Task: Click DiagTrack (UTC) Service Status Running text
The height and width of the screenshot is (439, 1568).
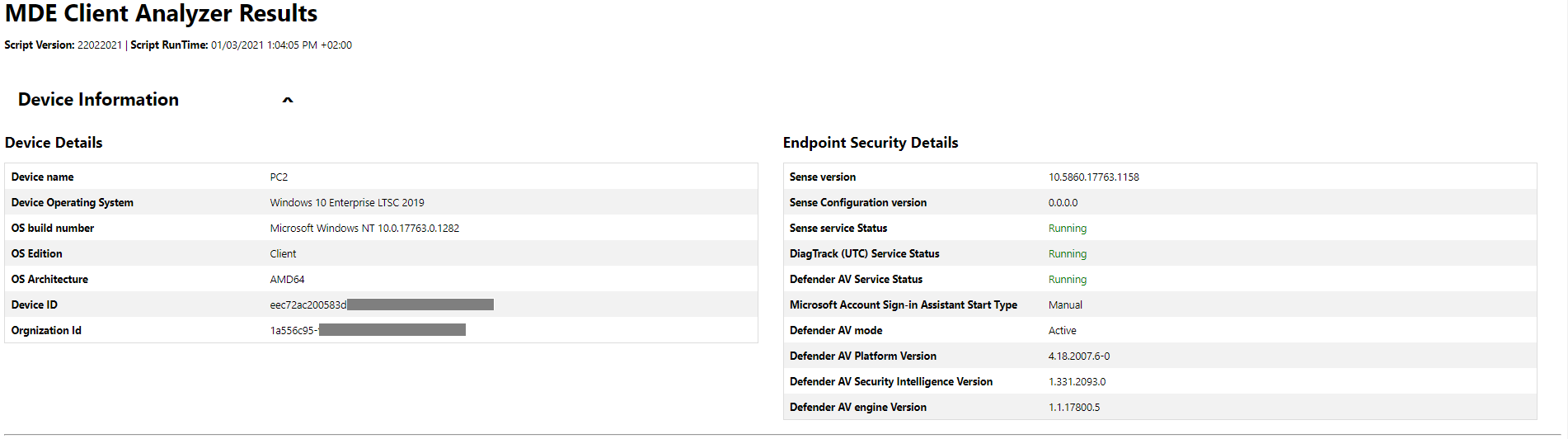Action: click(x=1067, y=254)
